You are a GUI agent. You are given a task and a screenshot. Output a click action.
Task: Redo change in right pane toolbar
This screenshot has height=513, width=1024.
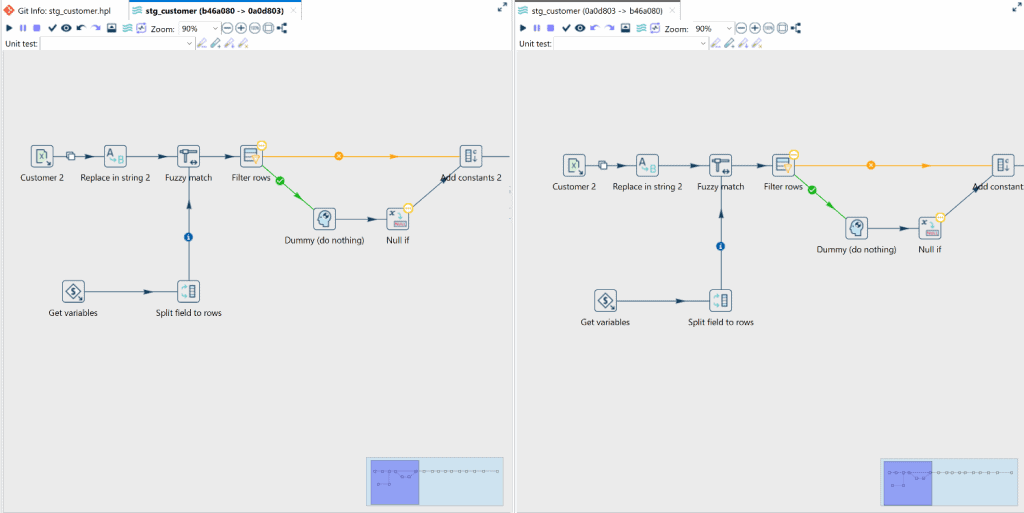pyautogui.click(x=610, y=28)
